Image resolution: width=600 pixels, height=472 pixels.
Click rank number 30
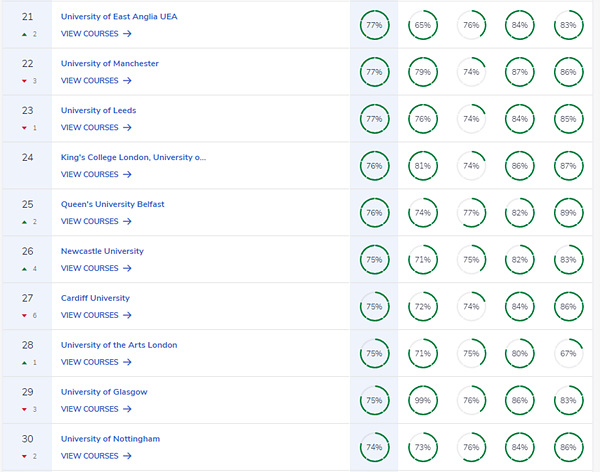click(27, 439)
